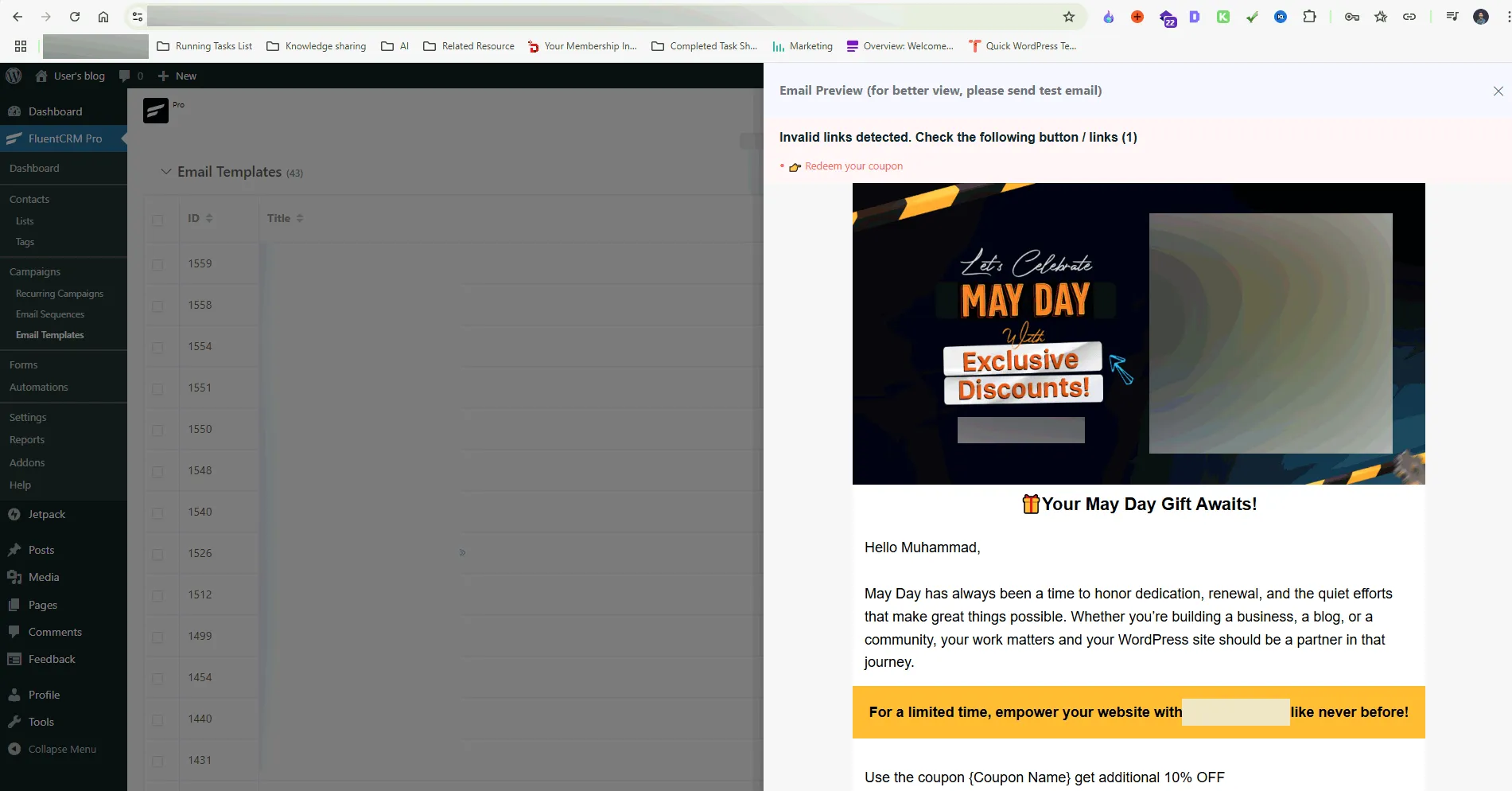
Task: Open Jetpack from the sidebar icon
Action: 14,514
